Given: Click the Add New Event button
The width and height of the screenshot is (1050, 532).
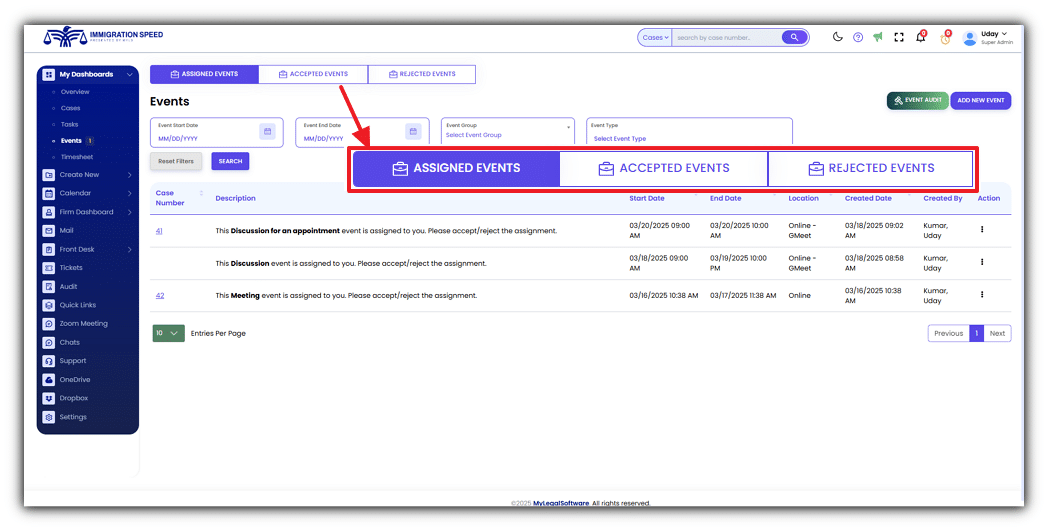Looking at the screenshot, I should (980, 101).
